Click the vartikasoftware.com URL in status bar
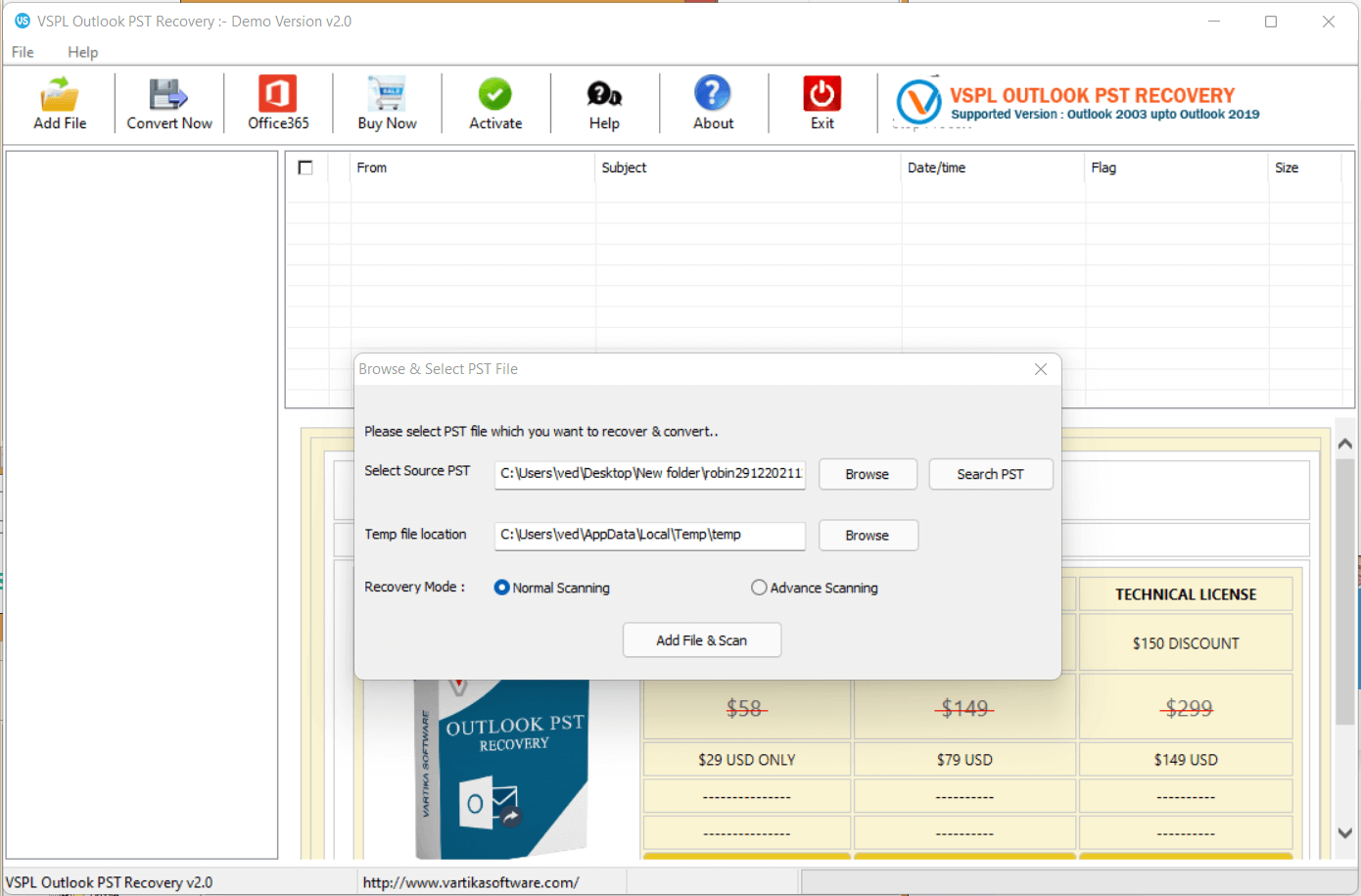Image resolution: width=1361 pixels, height=896 pixels. click(471, 882)
